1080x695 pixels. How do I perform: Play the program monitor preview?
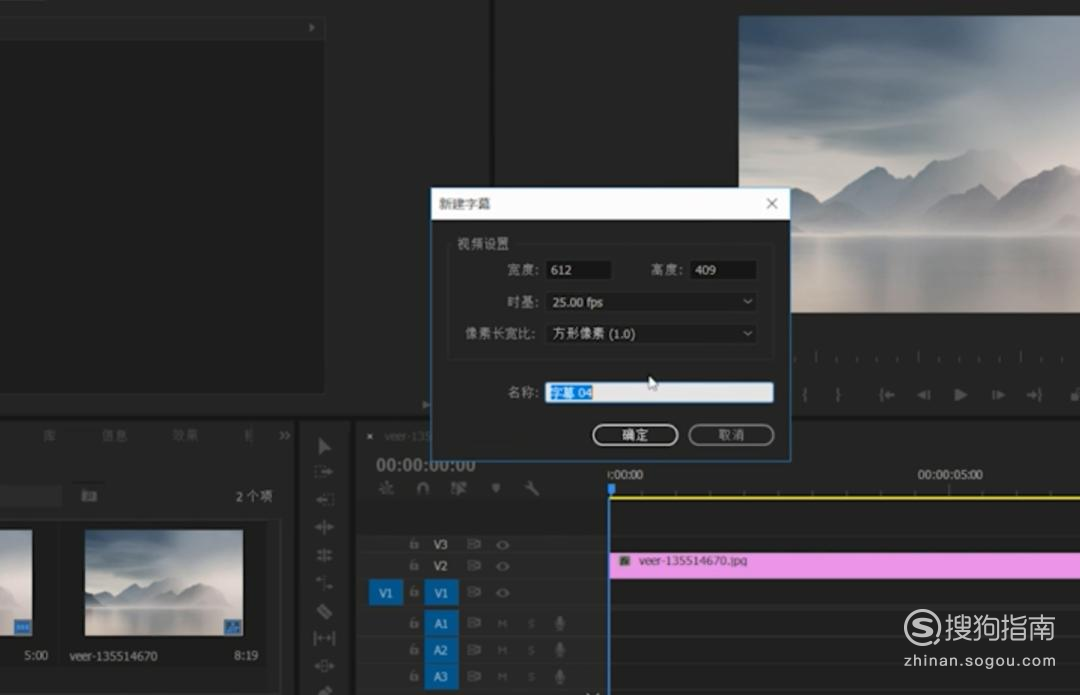click(961, 395)
